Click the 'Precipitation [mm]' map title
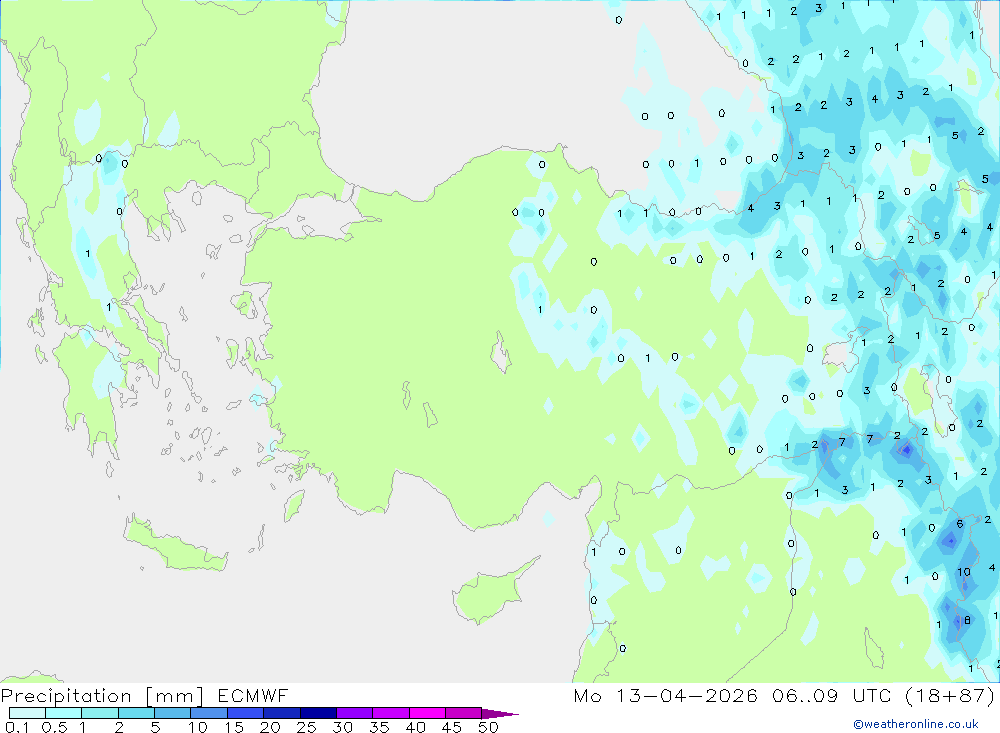 tap(102, 696)
